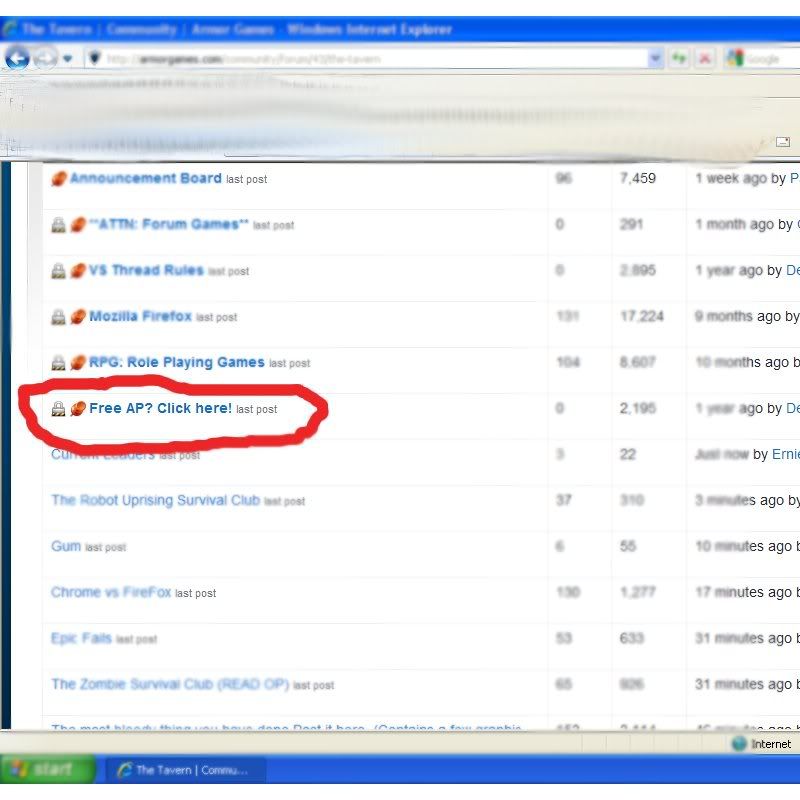Viewport: 800px width, 800px height.
Task: Jump to last post of Gum thread
Action: point(106,547)
